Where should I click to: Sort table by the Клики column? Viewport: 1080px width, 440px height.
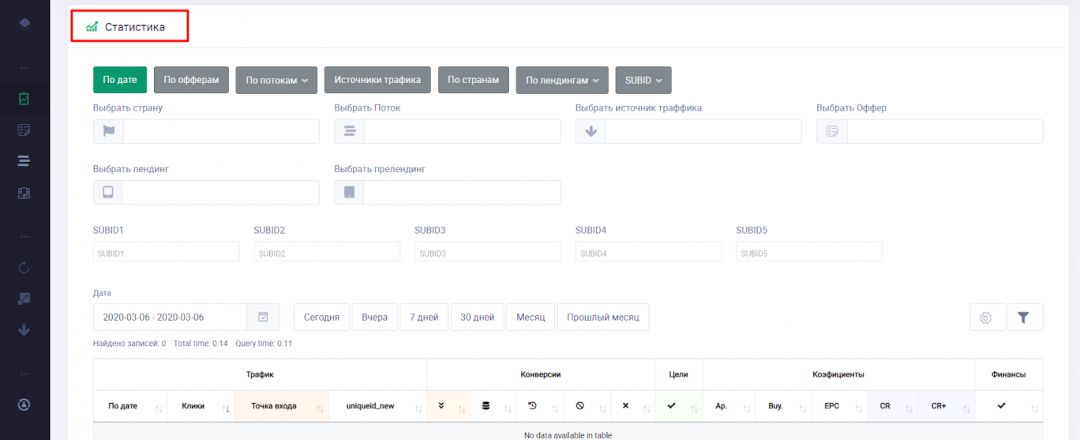(200, 406)
